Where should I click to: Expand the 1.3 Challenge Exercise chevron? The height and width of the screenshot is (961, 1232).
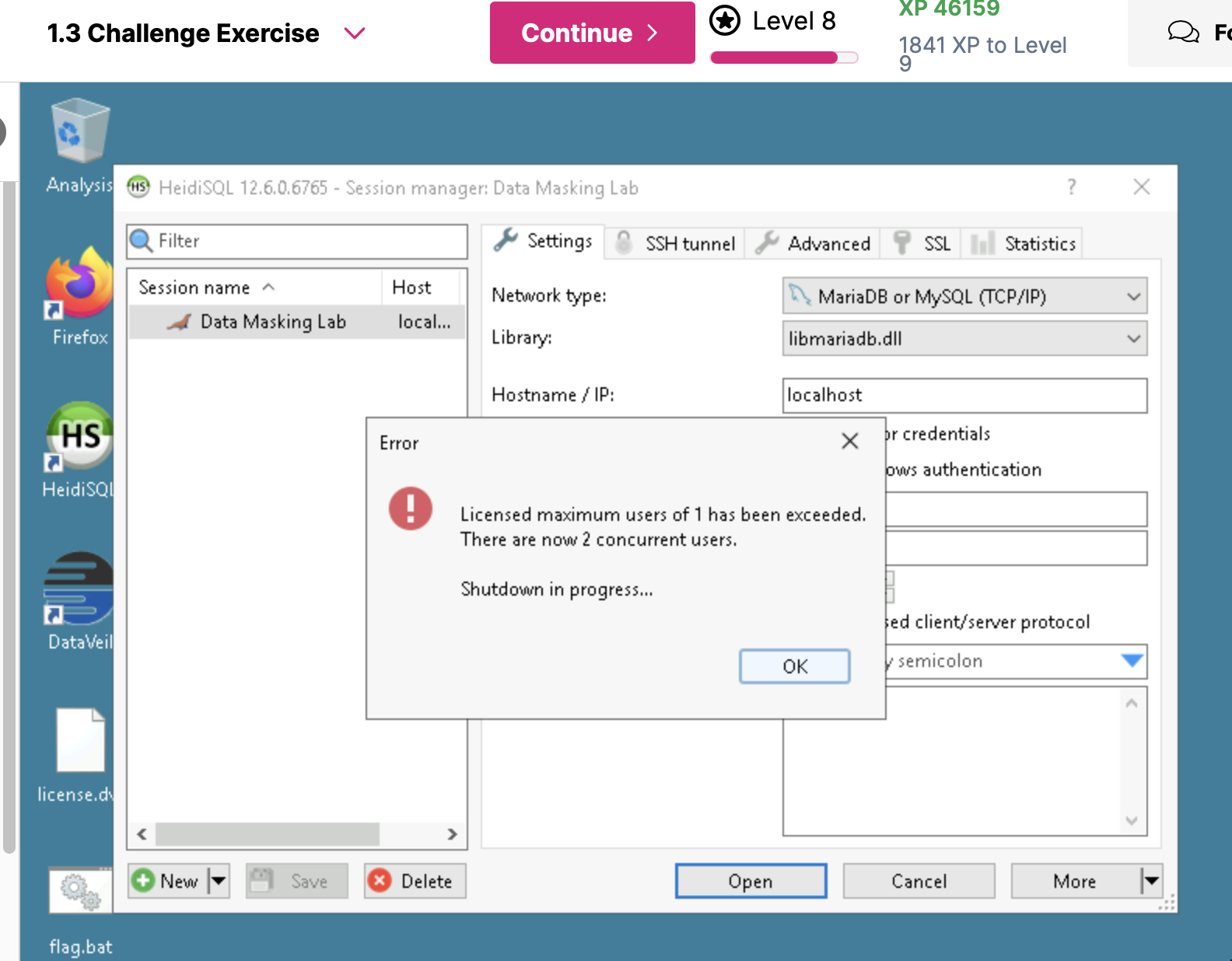[355, 33]
